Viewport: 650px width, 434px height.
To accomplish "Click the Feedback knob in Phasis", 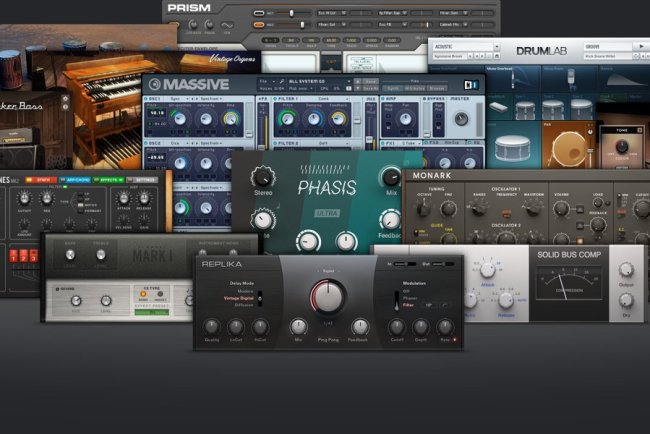I will pos(390,221).
